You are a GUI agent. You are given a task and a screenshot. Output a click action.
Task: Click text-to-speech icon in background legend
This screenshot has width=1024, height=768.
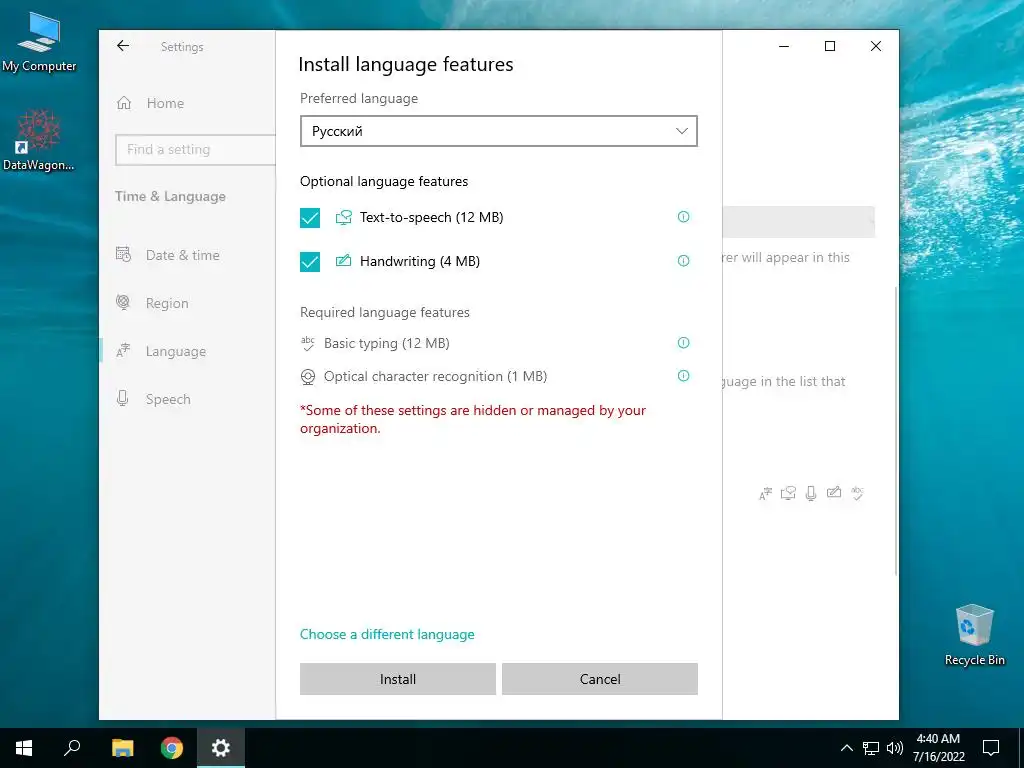788,493
